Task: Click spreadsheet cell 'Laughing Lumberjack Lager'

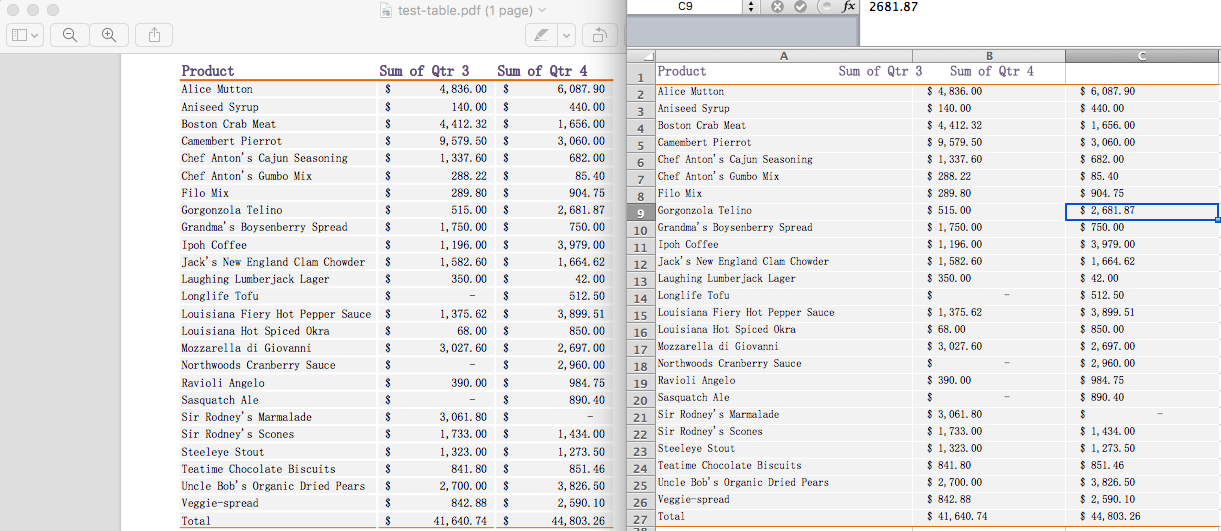Action: (x=727, y=279)
